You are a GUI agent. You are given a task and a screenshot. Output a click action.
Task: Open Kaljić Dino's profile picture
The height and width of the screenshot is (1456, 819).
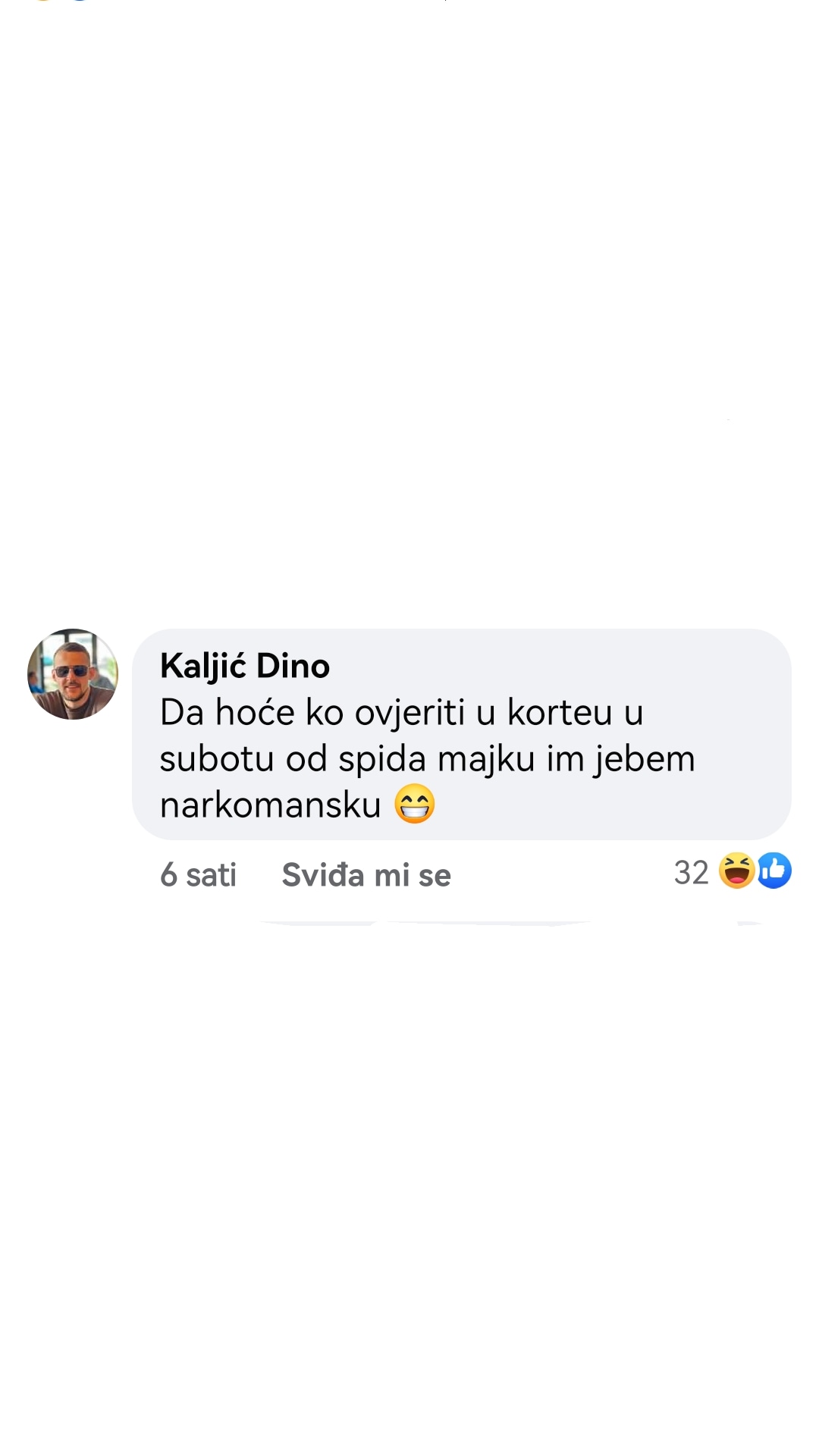(x=73, y=673)
